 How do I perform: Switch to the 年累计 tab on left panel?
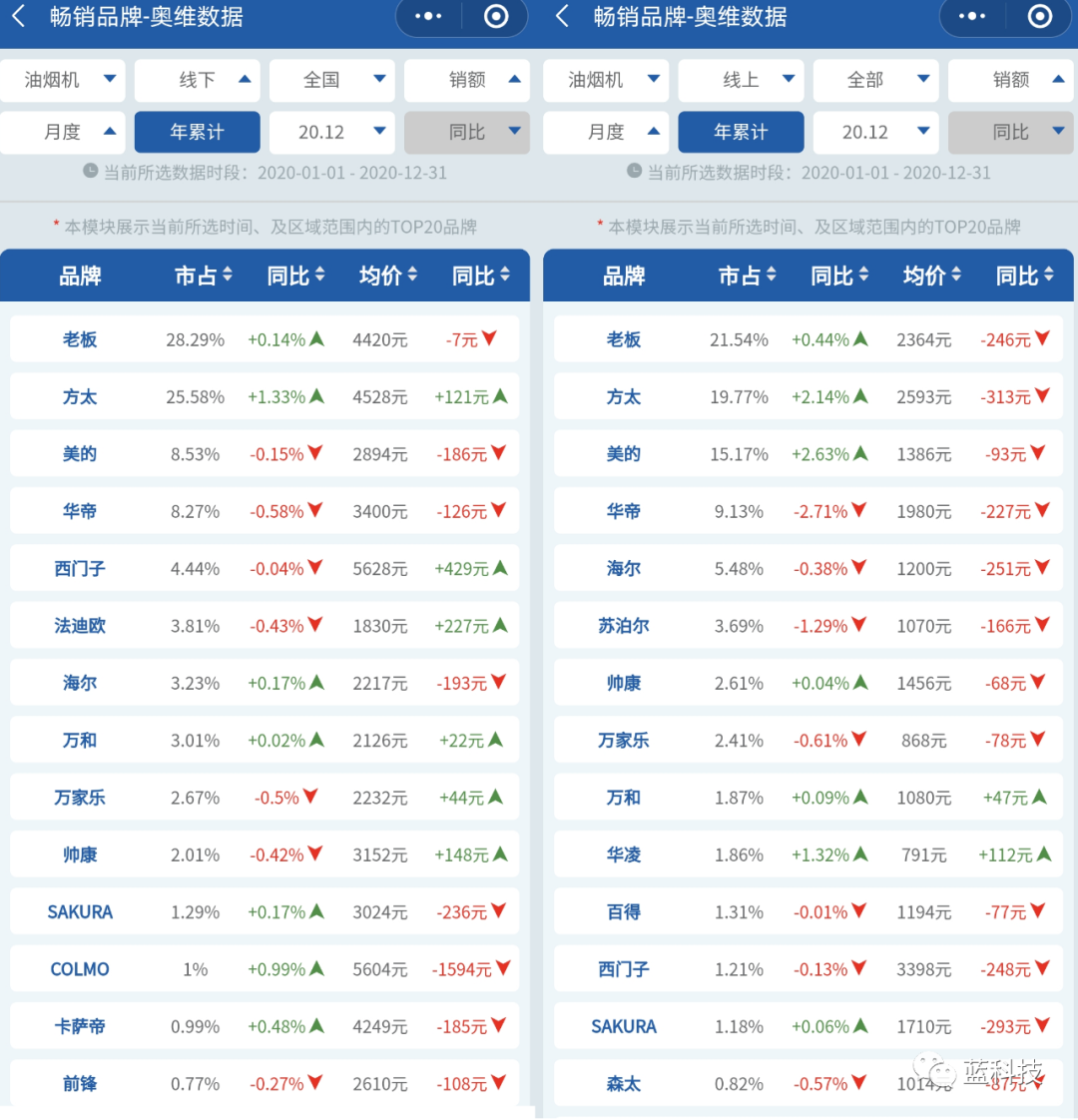click(197, 132)
